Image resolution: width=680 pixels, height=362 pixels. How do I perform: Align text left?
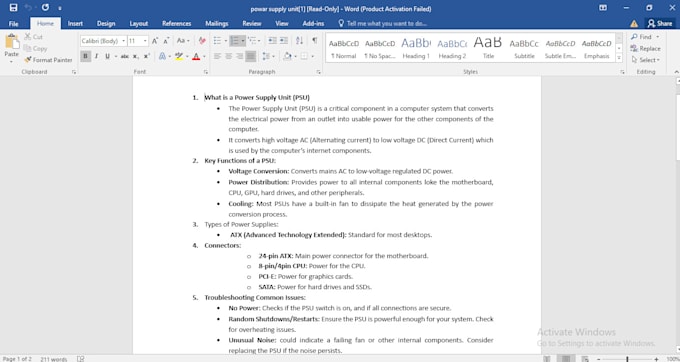217,56
